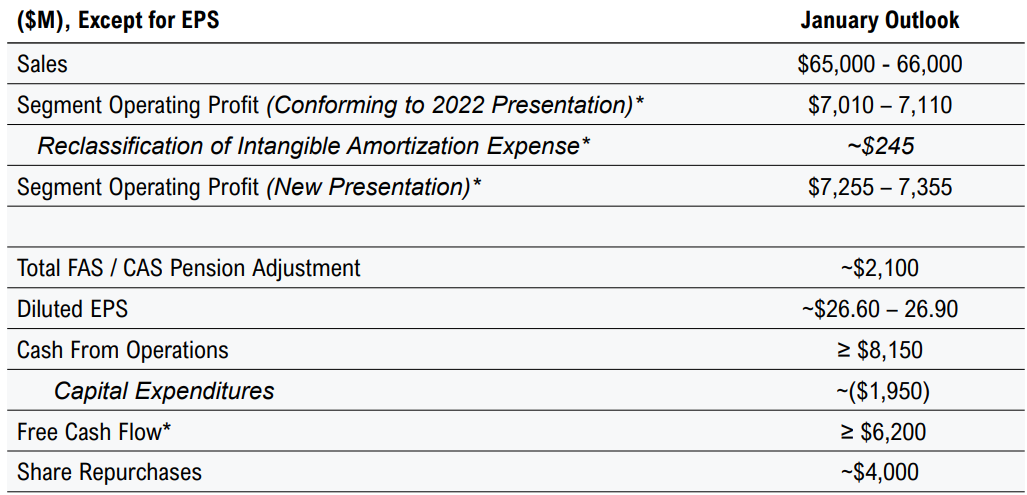Click the "($M), Except for EPS" header
This screenshot has height=495, width=1027.
tap(118, 21)
